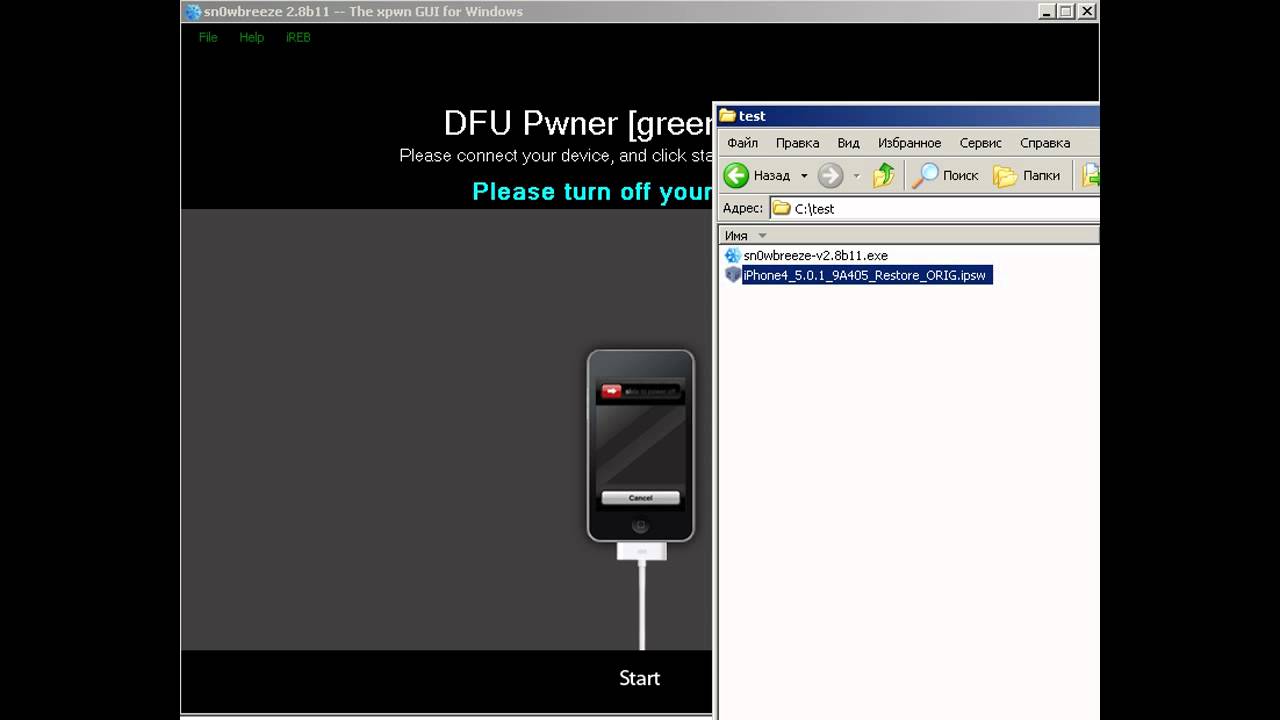Expand the forward history dropdown arrow
This screenshot has height=720, width=1280.
coord(856,176)
